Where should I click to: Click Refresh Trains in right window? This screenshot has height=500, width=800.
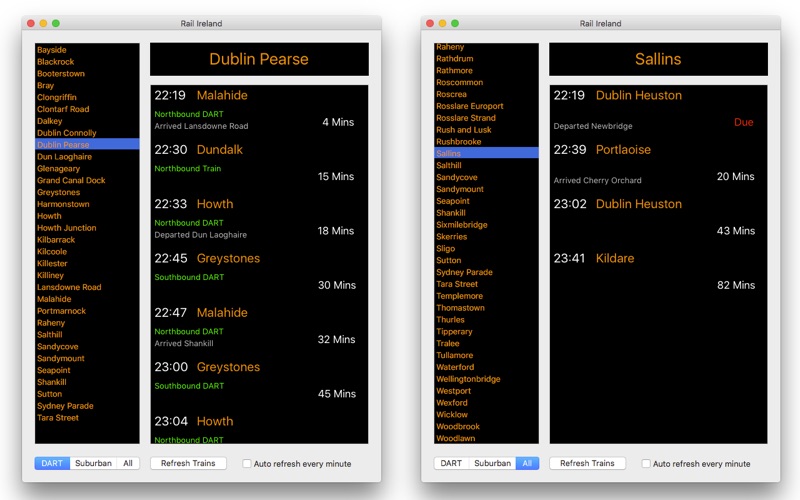(587, 463)
